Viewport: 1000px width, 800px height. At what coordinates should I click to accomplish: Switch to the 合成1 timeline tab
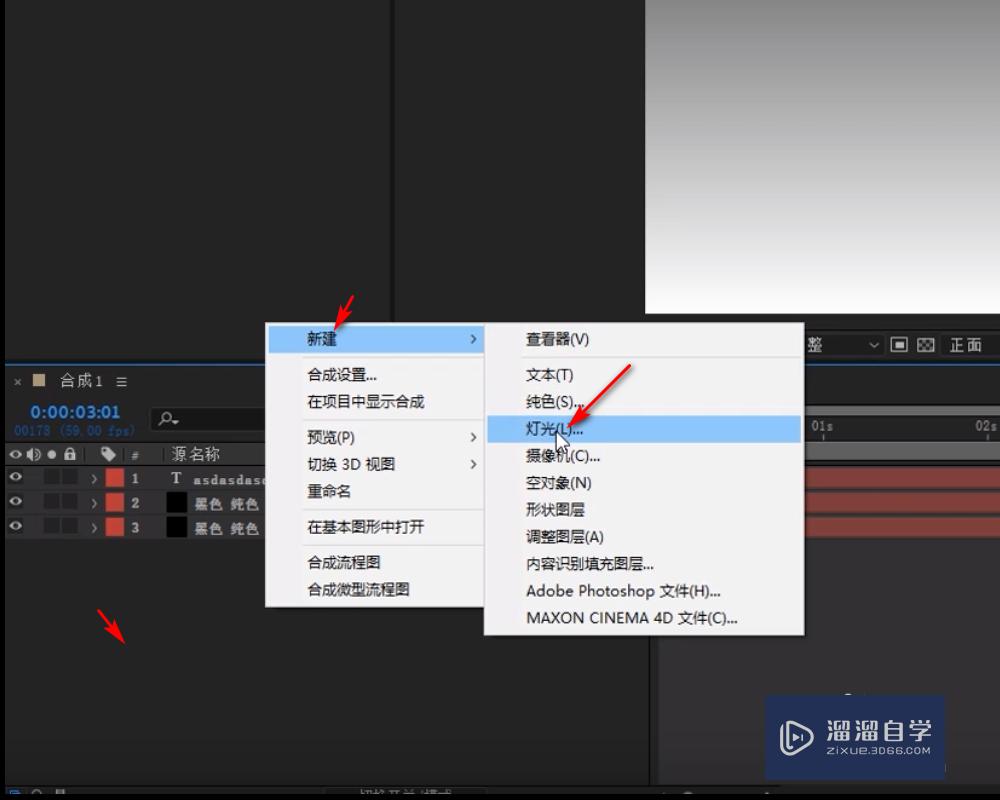tap(81, 381)
